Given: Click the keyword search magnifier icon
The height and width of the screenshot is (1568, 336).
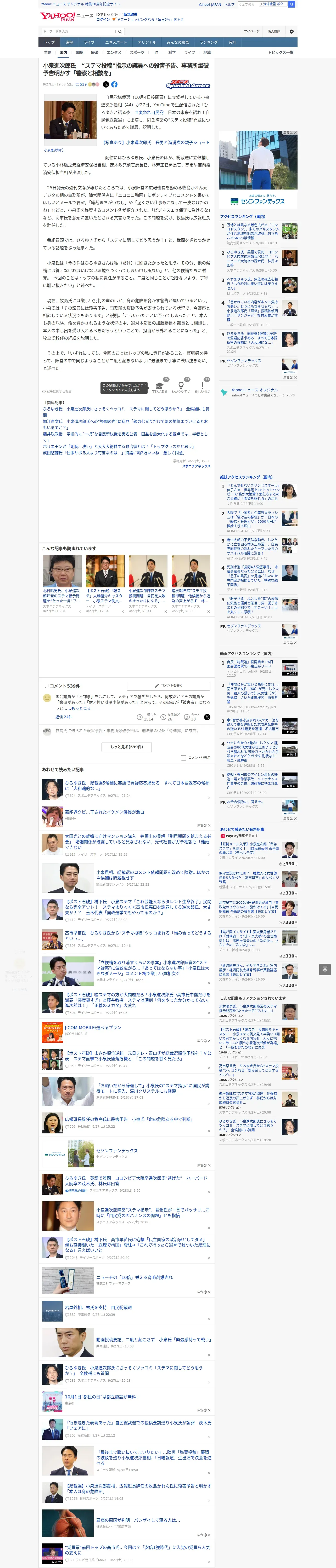Looking at the screenshot, I should coord(120,31).
